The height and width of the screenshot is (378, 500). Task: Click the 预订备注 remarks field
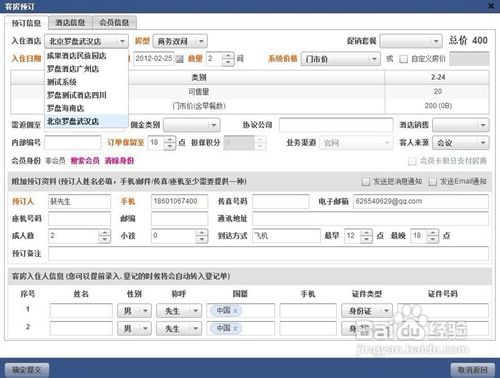pyautogui.click(x=268, y=254)
